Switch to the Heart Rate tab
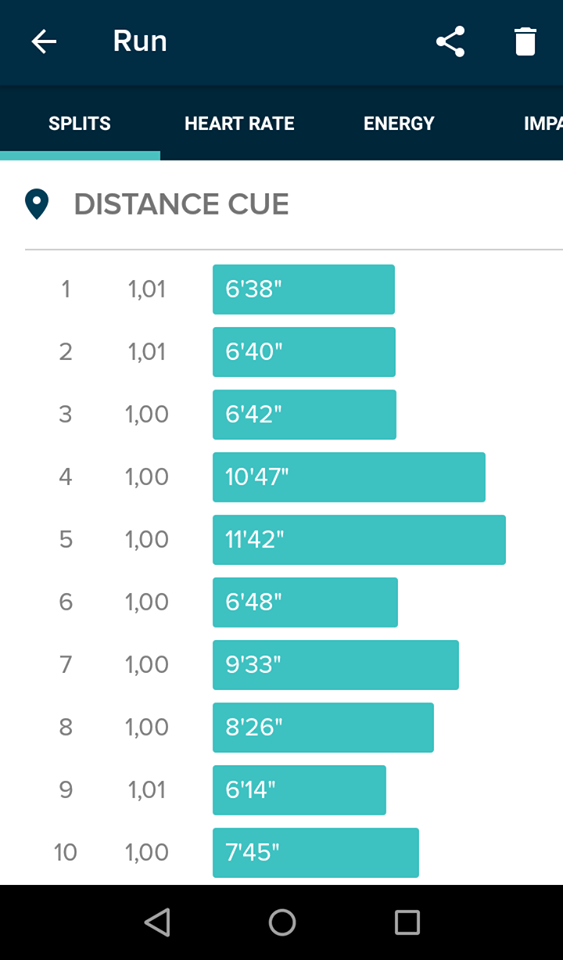Screen dimensions: 563x960 click(239, 123)
